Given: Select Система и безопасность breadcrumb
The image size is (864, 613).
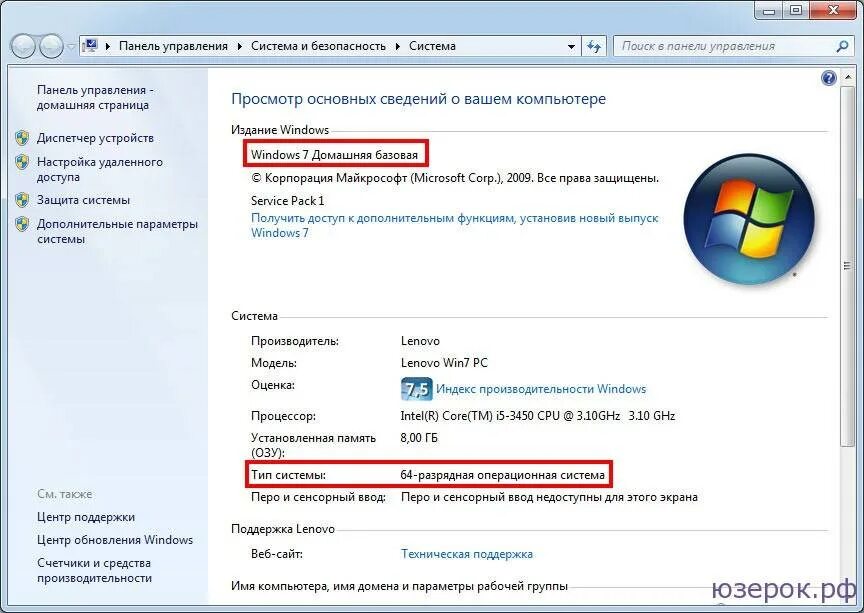Looking at the screenshot, I should point(318,46).
